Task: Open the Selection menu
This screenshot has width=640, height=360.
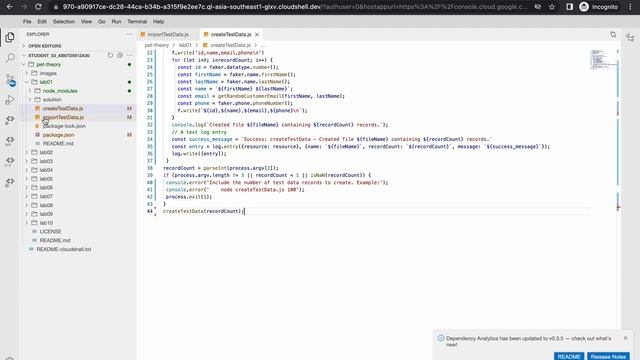Action: pyautogui.click(x=64, y=22)
